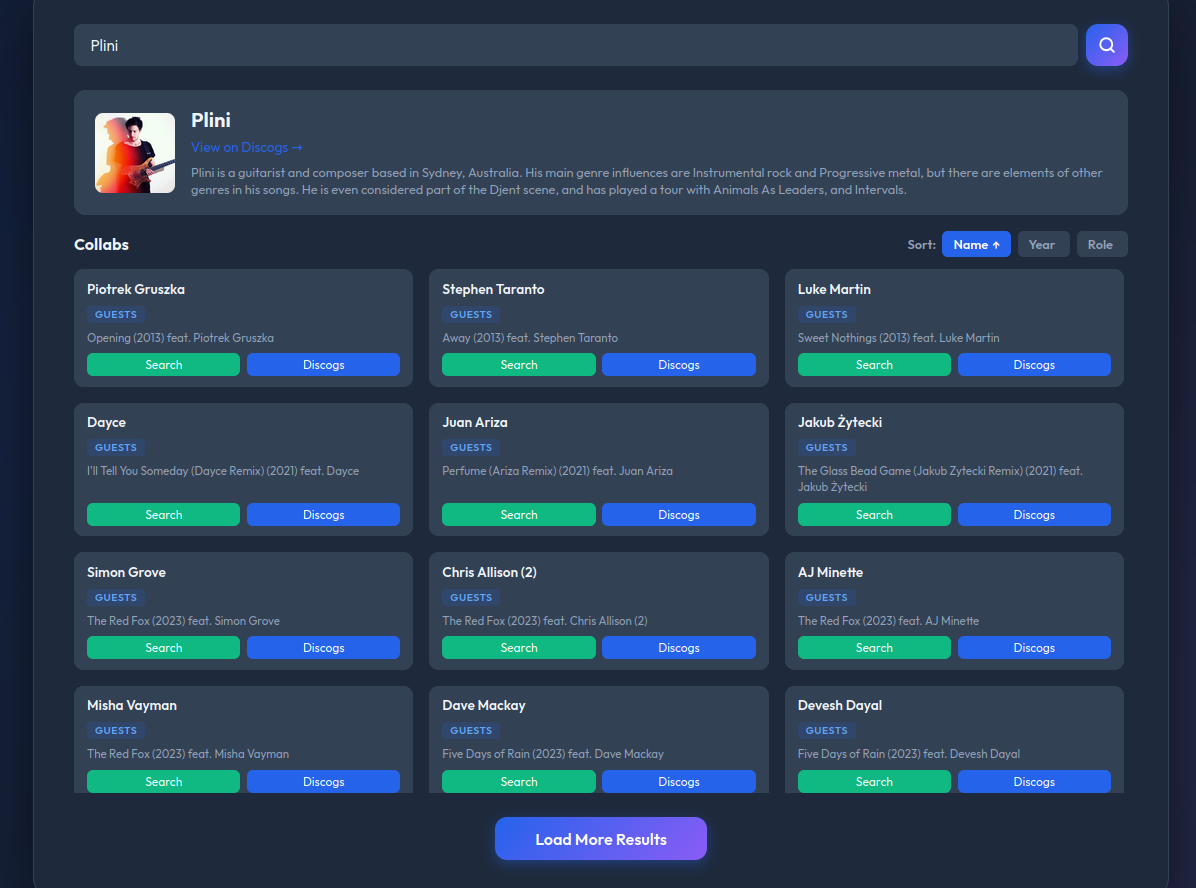This screenshot has width=1196, height=888.
Task: Click the active 'Name' sort button
Action: [976, 244]
